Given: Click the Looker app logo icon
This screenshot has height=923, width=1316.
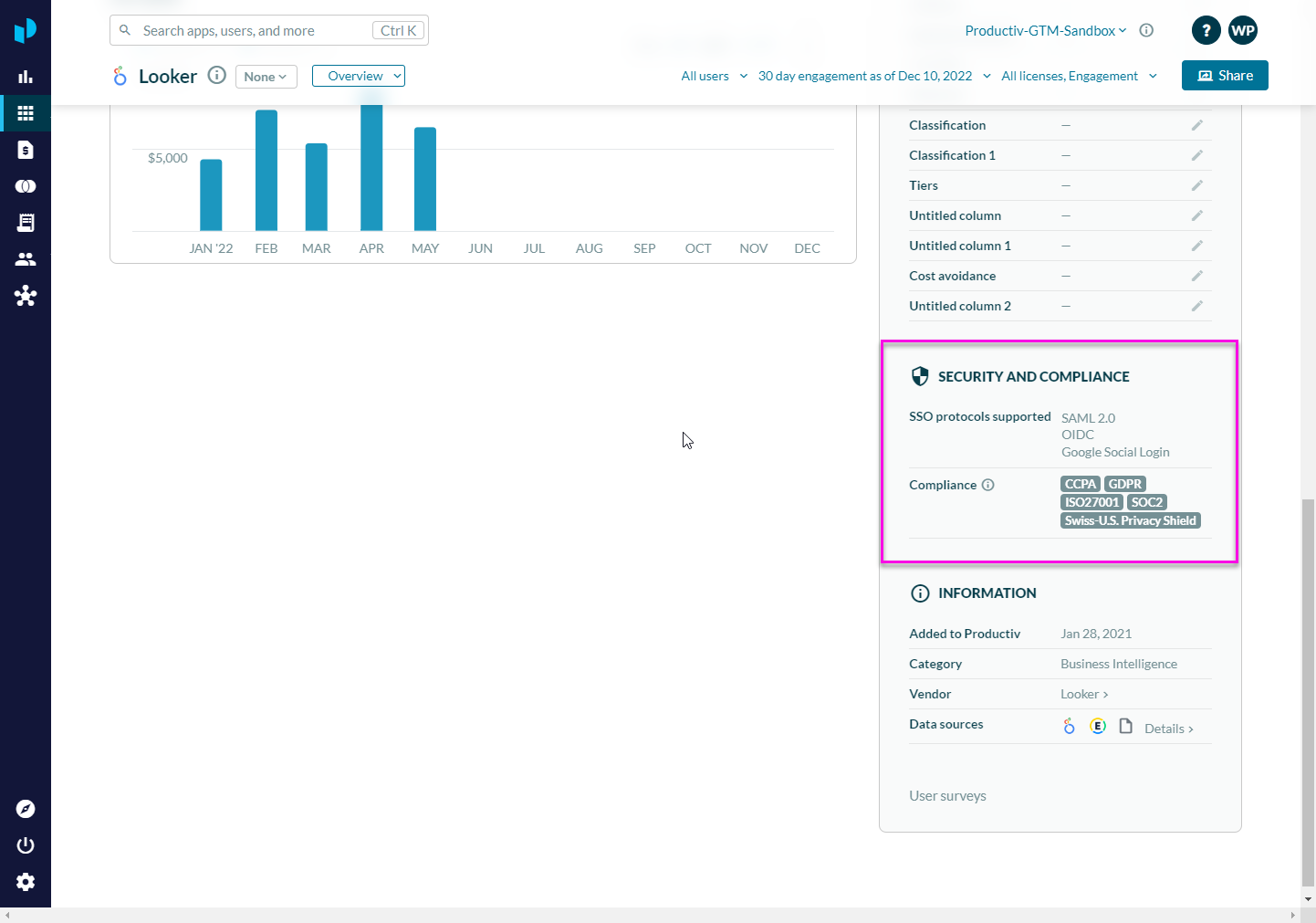Looking at the screenshot, I should 120,76.
